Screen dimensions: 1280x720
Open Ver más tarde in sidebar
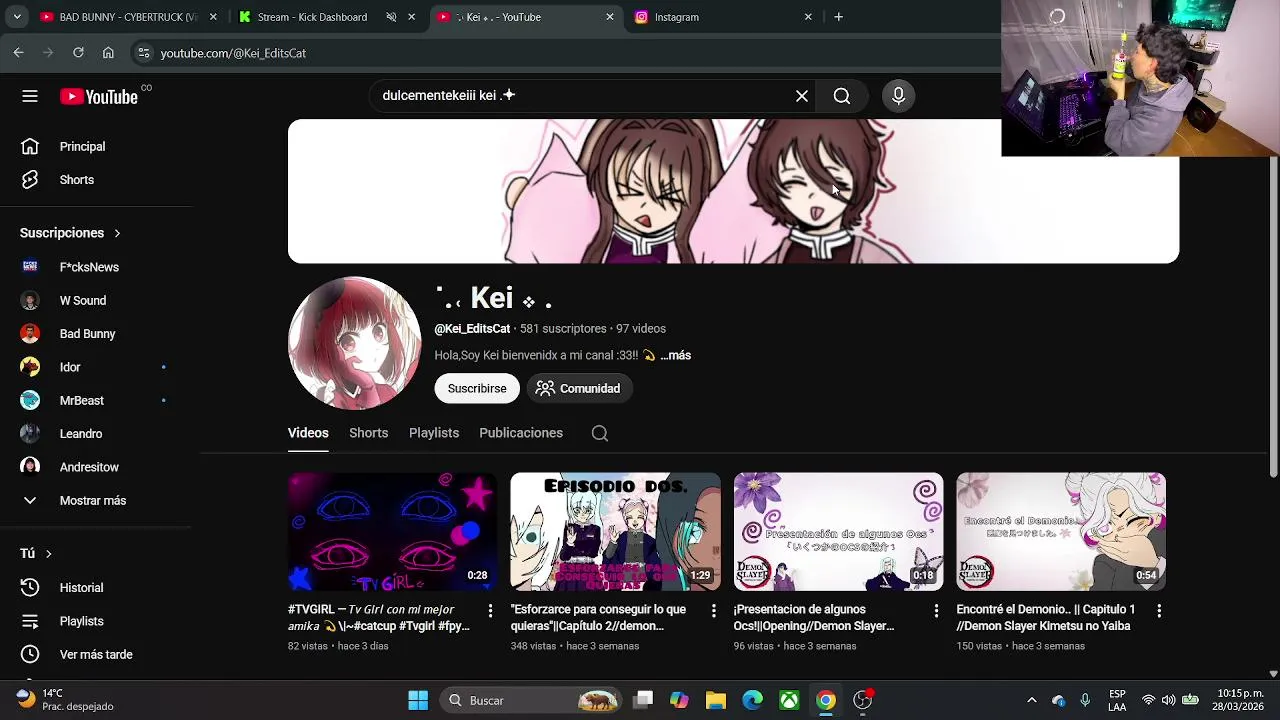[96, 655]
